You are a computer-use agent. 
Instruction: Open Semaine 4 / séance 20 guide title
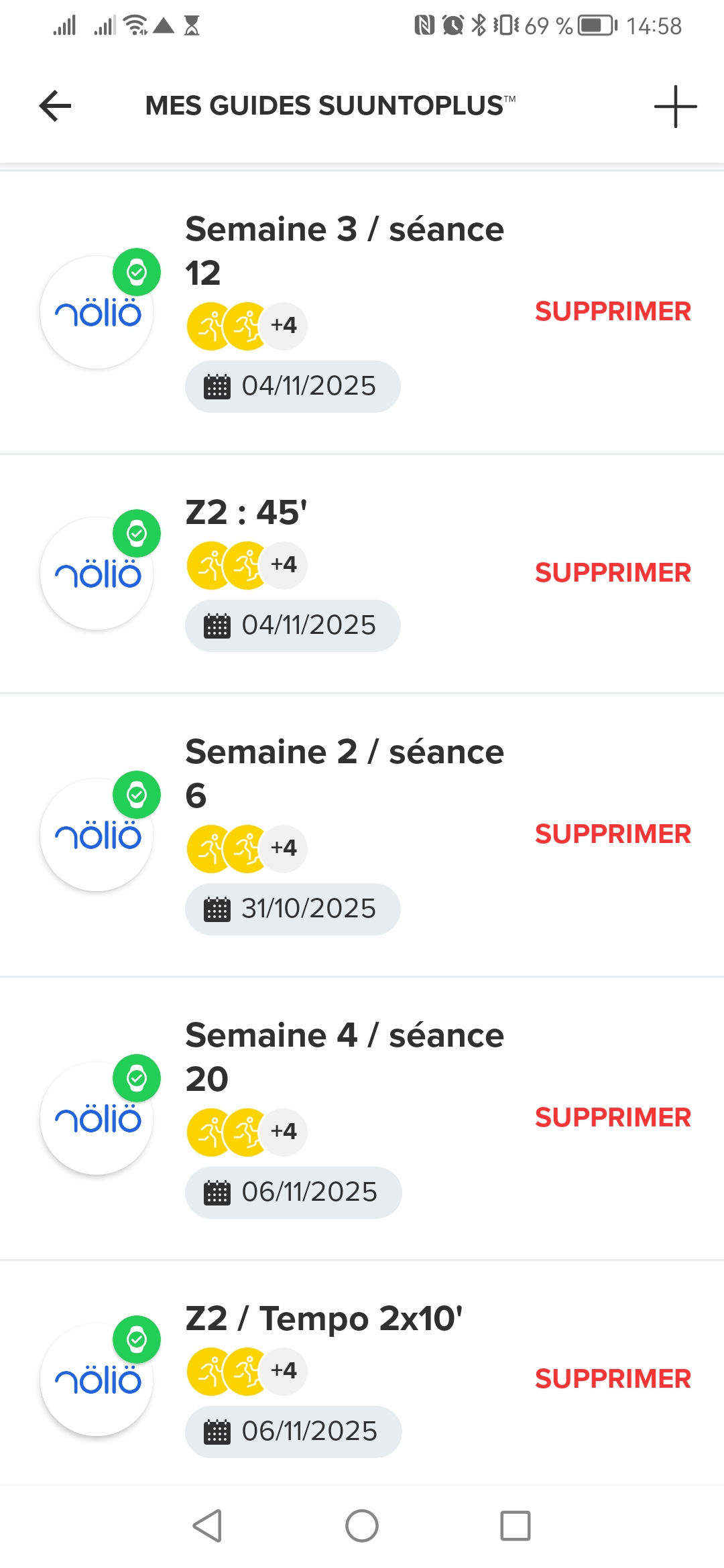344,1057
